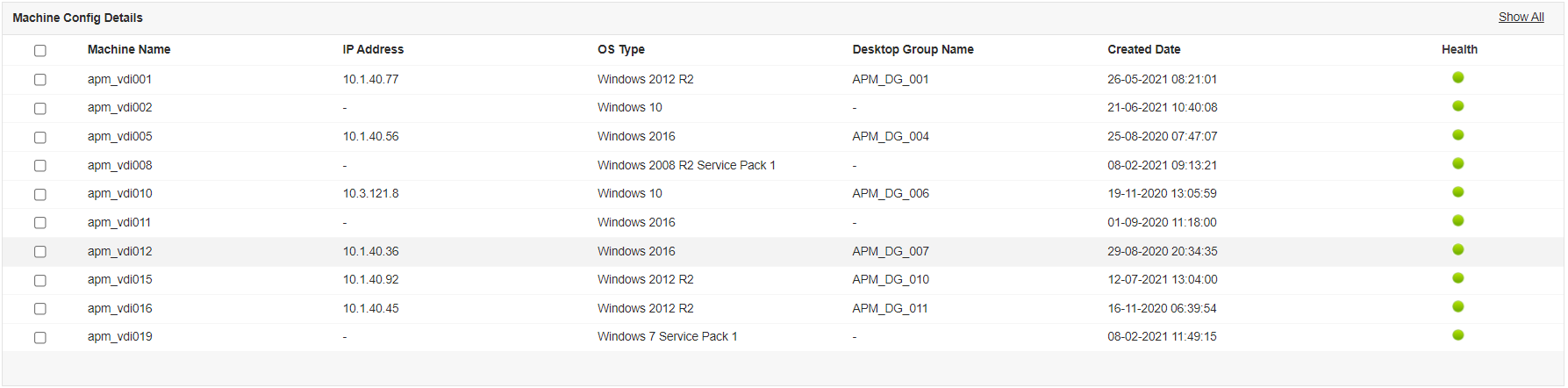The height and width of the screenshot is (388, 1568).
Task: Enable checkbox next to apm_vdi016
Action: pos(40,309)
